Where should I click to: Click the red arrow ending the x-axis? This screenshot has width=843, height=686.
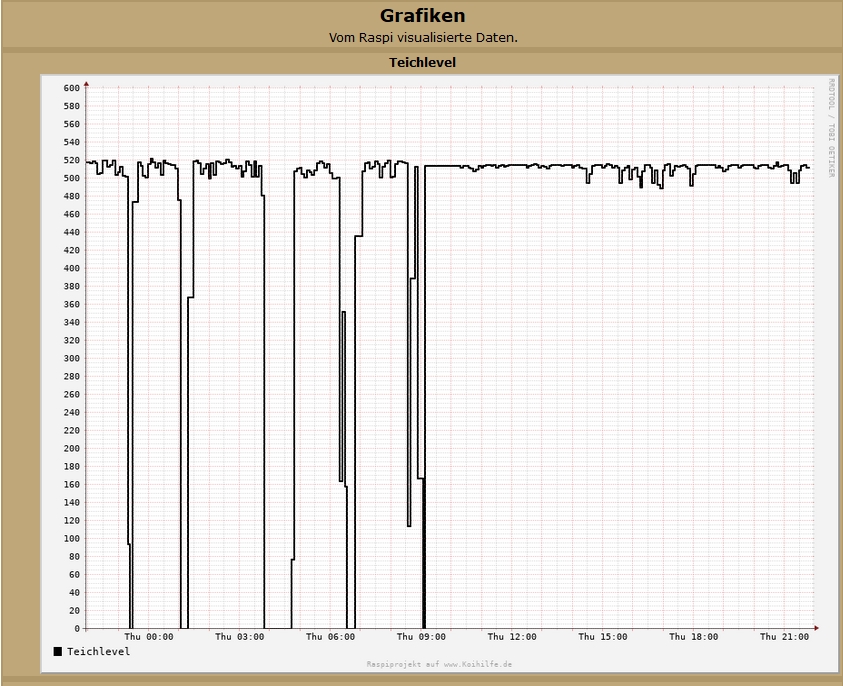(816, 628)
